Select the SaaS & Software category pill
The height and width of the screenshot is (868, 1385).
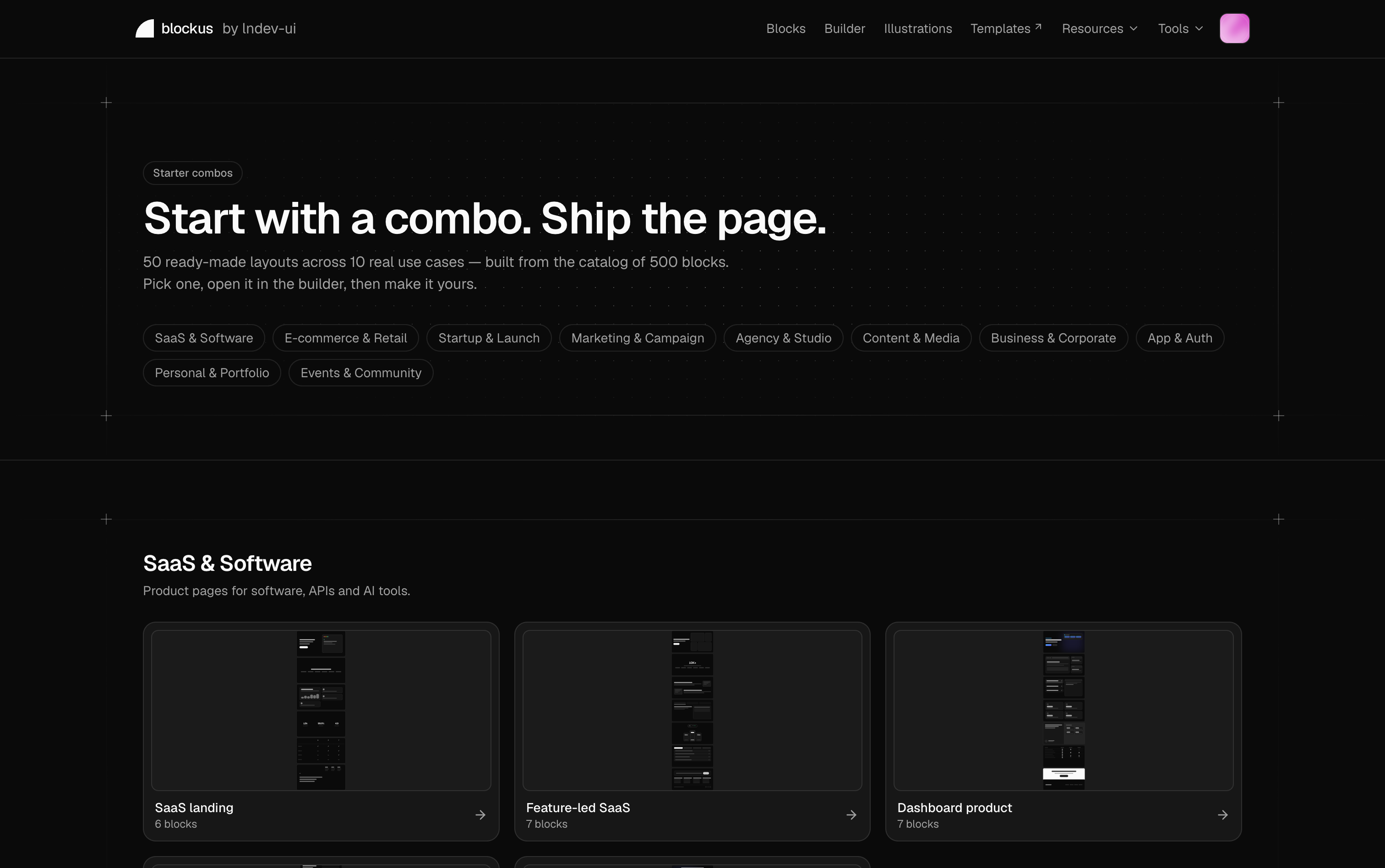pyautogui.click(x=204, y=338)
